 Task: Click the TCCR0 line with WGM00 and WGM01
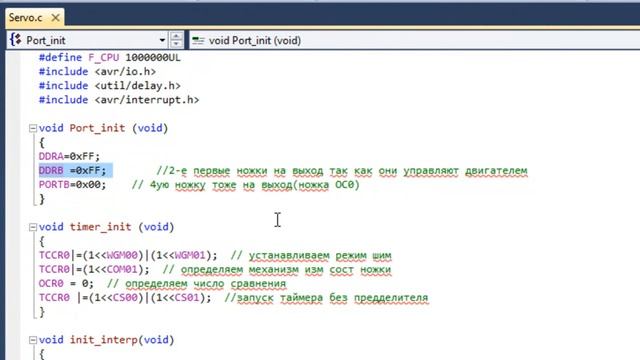click(128, 256)
